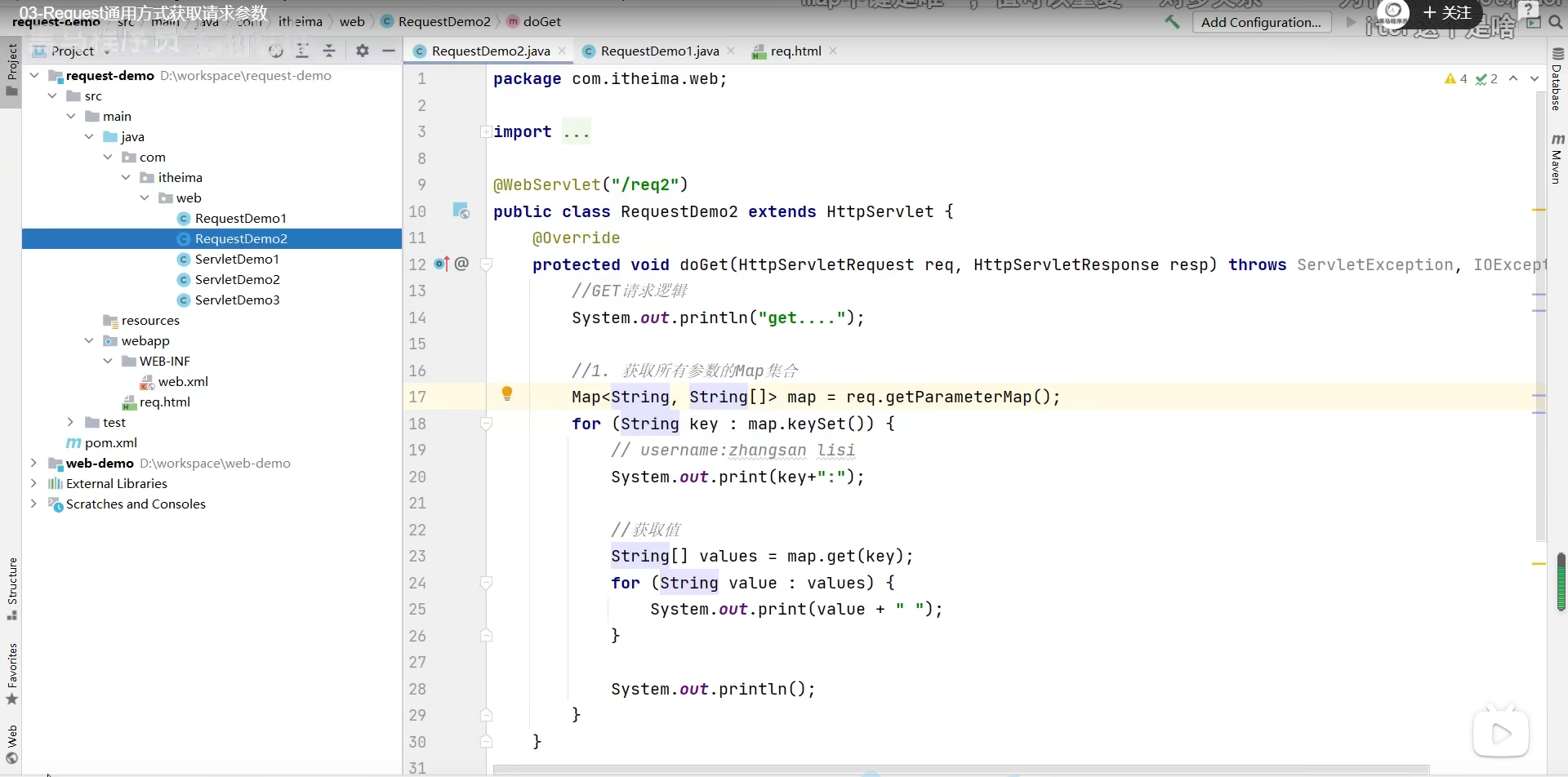Select ServletDemo3 in the project tree
Viewport: 1568px width, 777px height.
(x=237, y=300)
